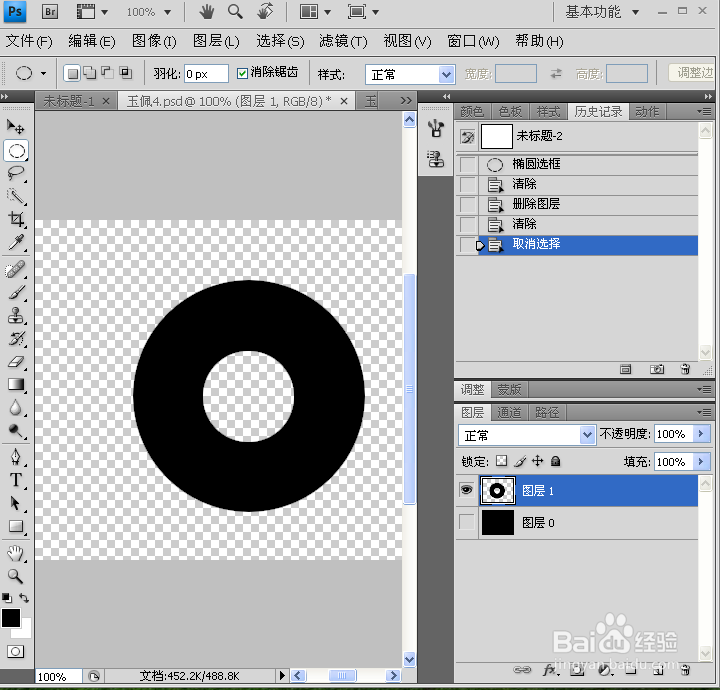This screenshot has width=720, height=690.
Task: Choose add to selection mode
Action: [90, 73]
